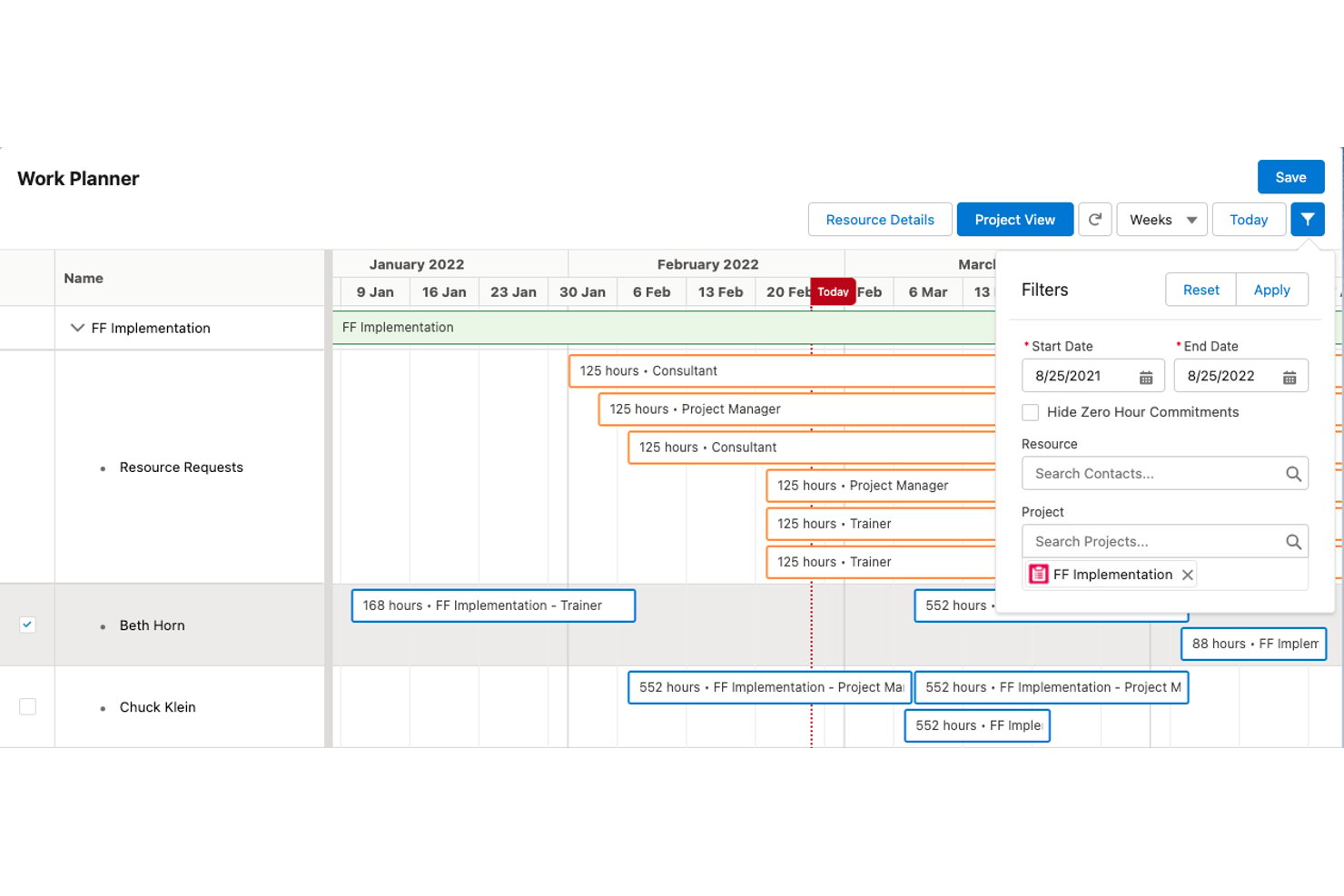Uncheck the Beth Horn row checkbox
This screenshot has height=896, width=1344.
point(28,625)
